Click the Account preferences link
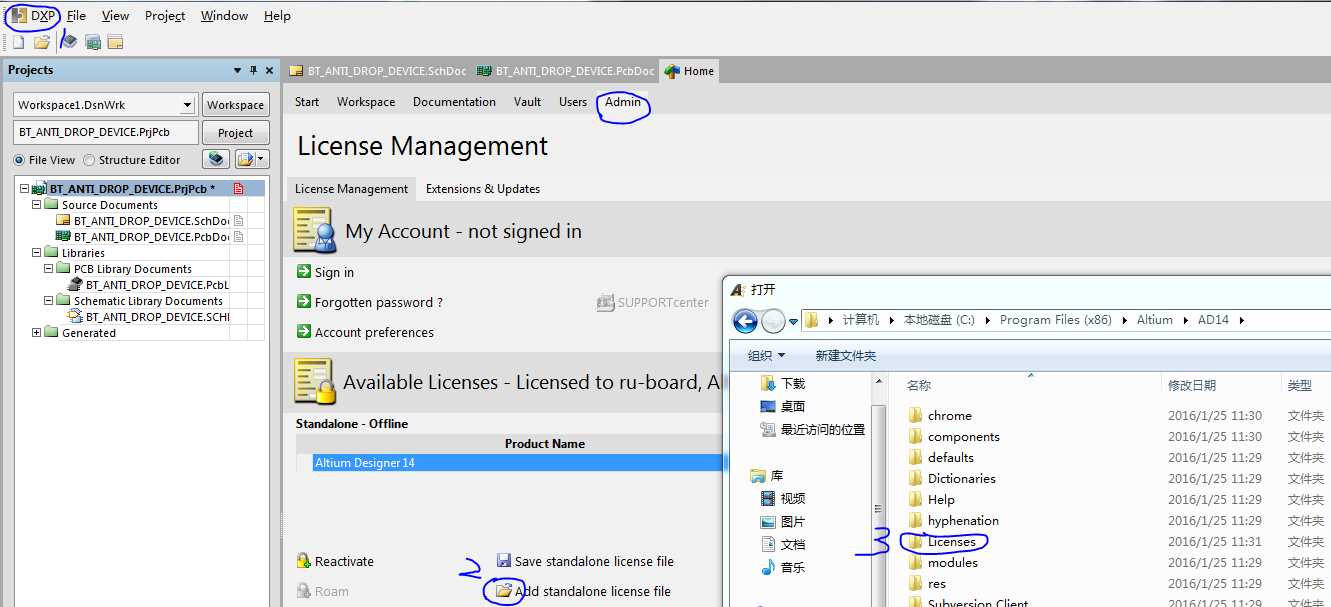 coord(366,332)
